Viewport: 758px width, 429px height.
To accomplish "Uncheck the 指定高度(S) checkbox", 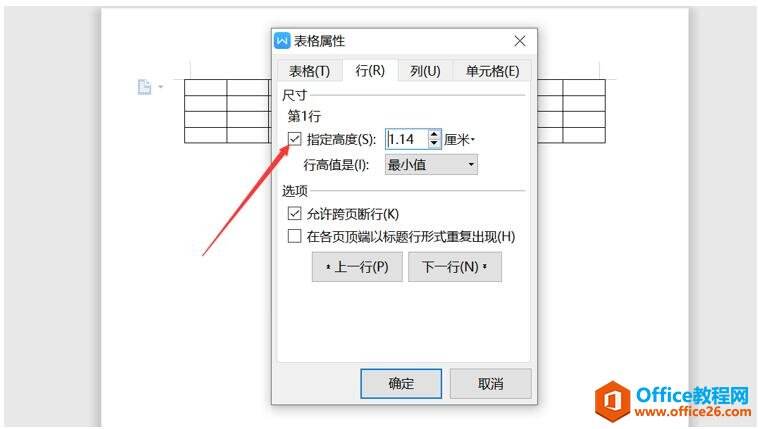I will tap(294, 139).
